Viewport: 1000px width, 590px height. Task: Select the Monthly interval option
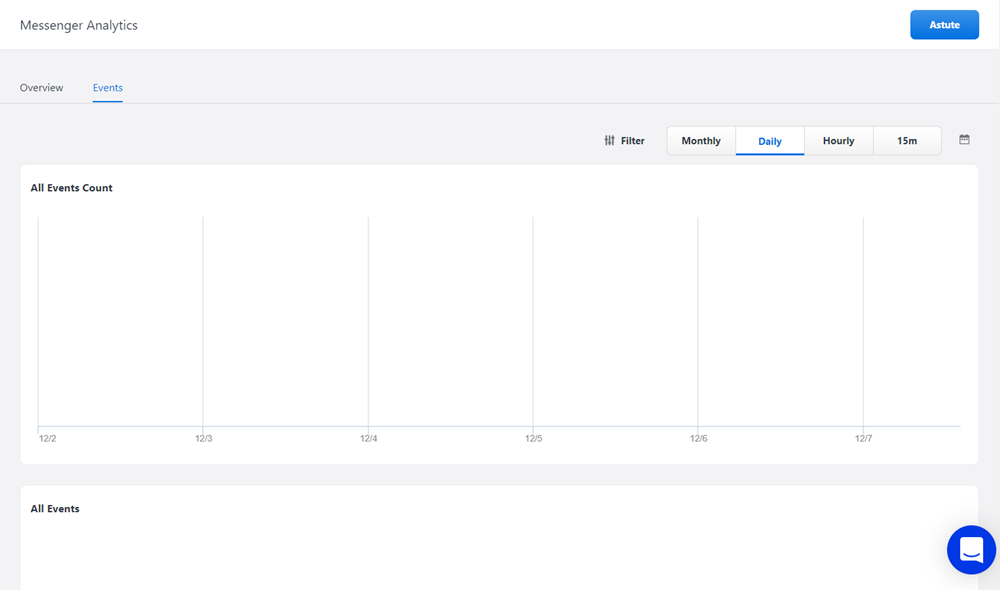[701, 141]
